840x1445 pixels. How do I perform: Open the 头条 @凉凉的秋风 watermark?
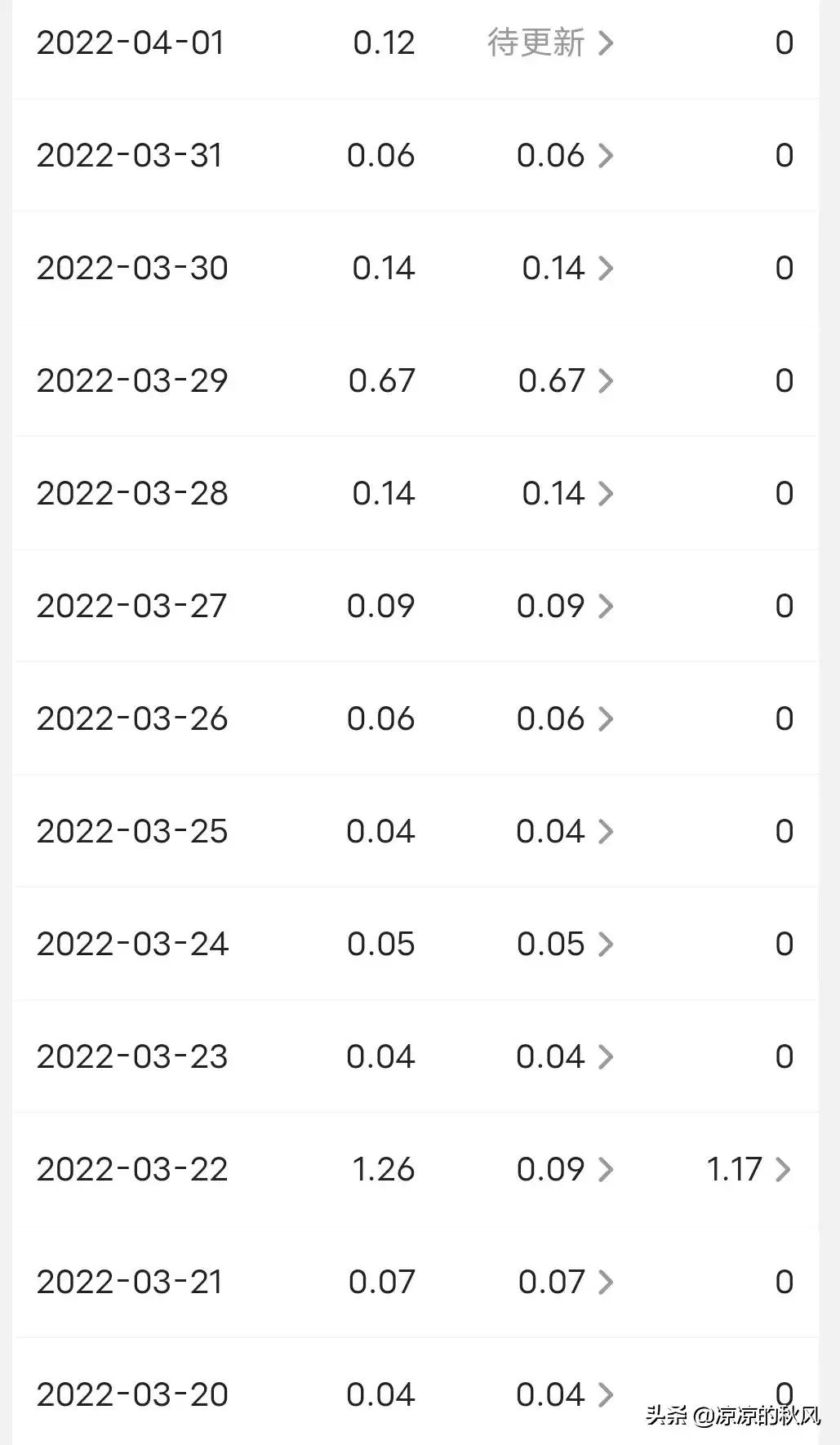pos(733,1416)
